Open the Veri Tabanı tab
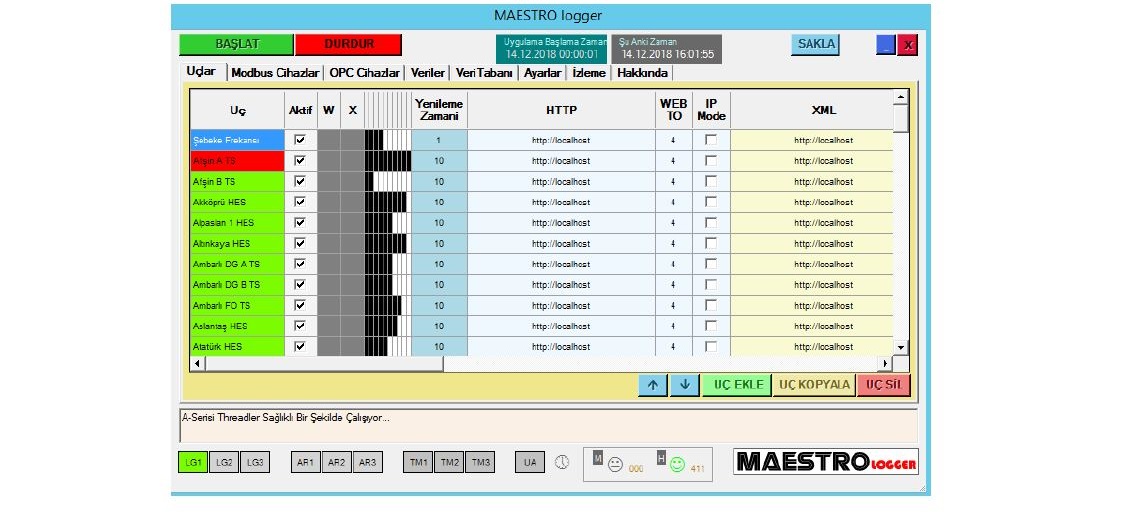 coord(484,73)
